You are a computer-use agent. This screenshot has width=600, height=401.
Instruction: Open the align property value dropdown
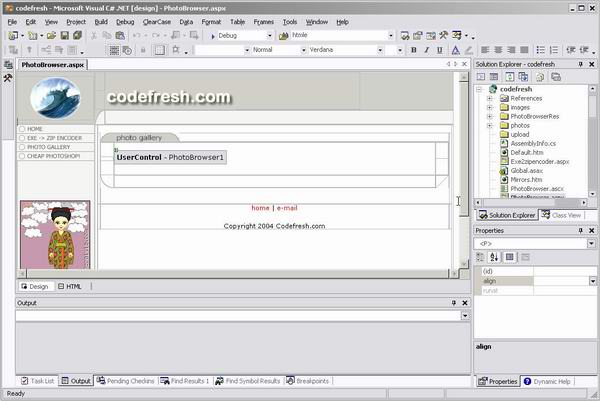593,281
